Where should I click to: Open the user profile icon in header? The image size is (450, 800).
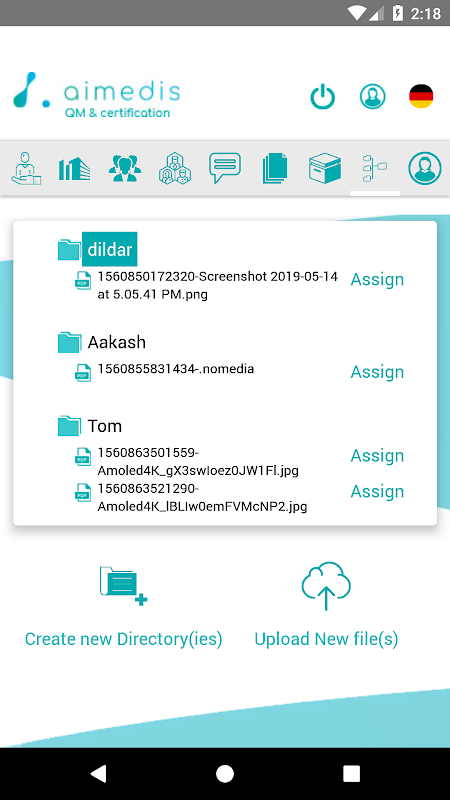pos(372,96)
